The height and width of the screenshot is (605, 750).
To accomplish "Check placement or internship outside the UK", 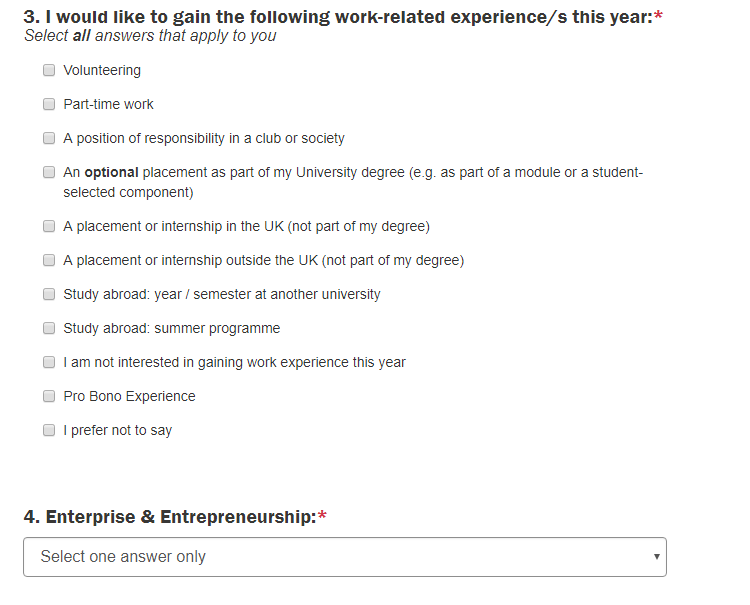I will pos(49,260).
